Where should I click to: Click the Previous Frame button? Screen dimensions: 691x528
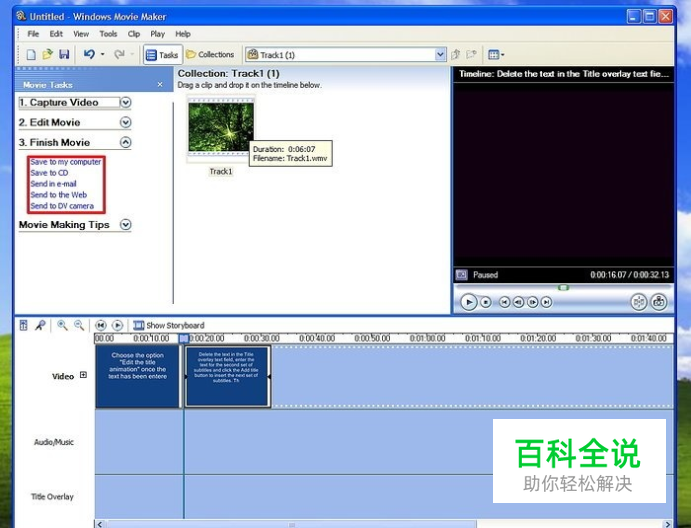tap(519, 302)
